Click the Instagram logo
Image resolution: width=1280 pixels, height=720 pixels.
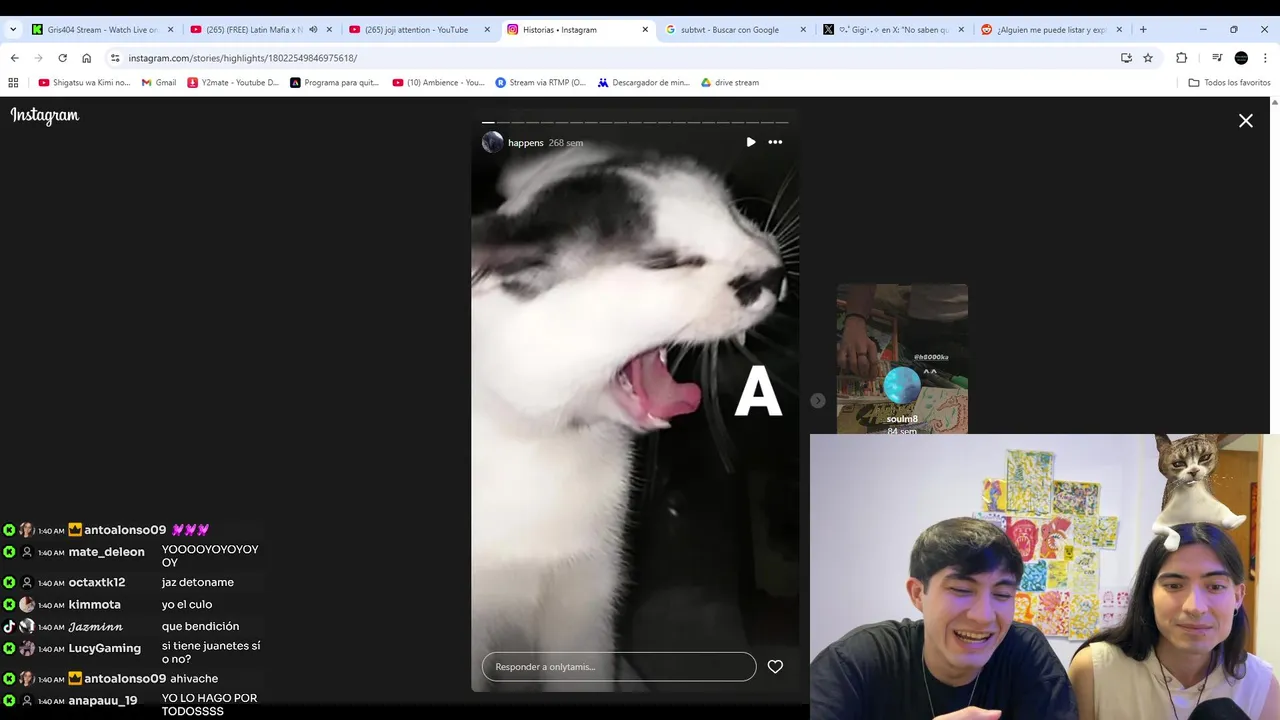click(45, 116)
